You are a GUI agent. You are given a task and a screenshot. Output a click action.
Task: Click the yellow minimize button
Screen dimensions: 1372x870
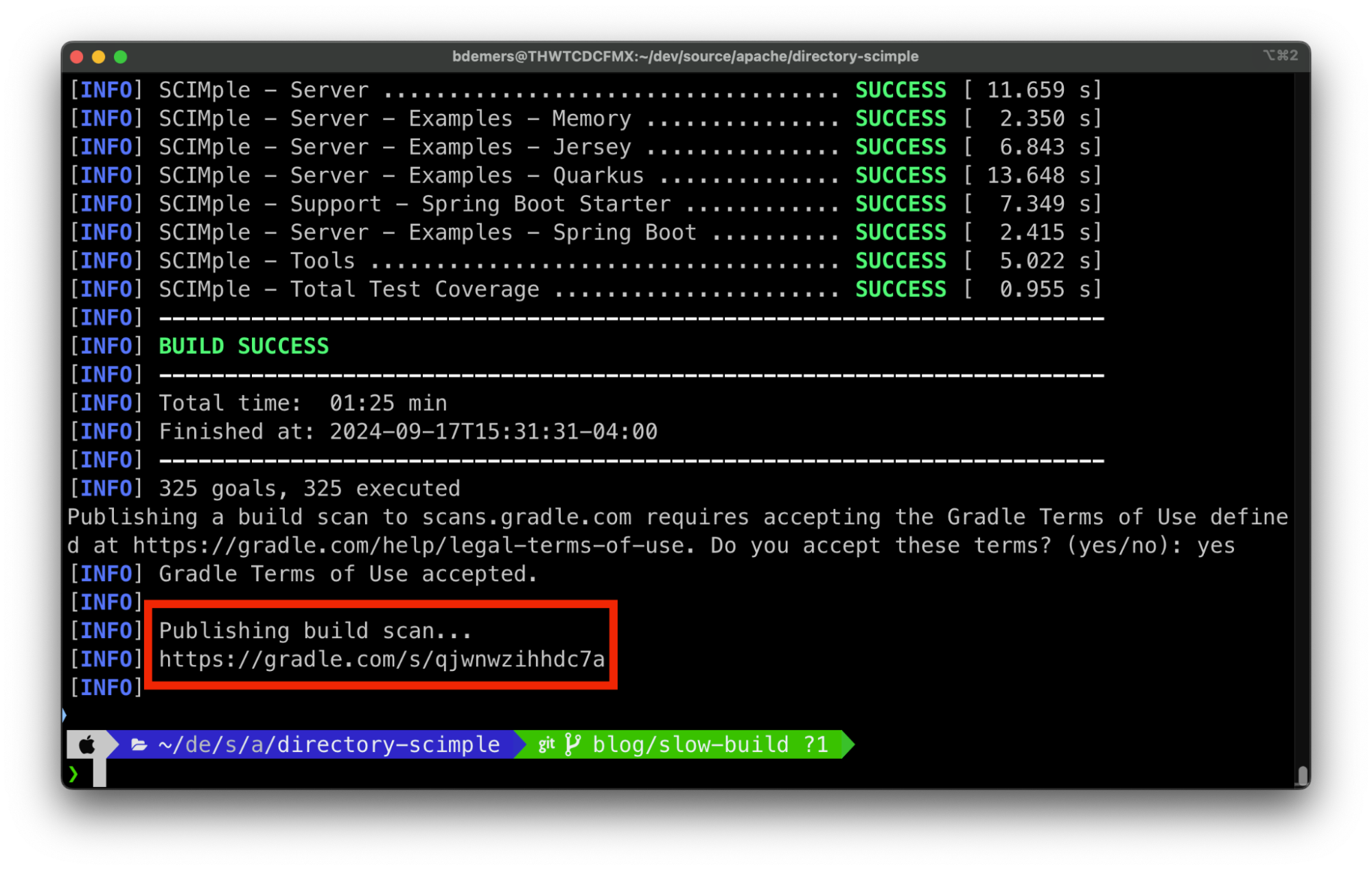tap(97, 58)
